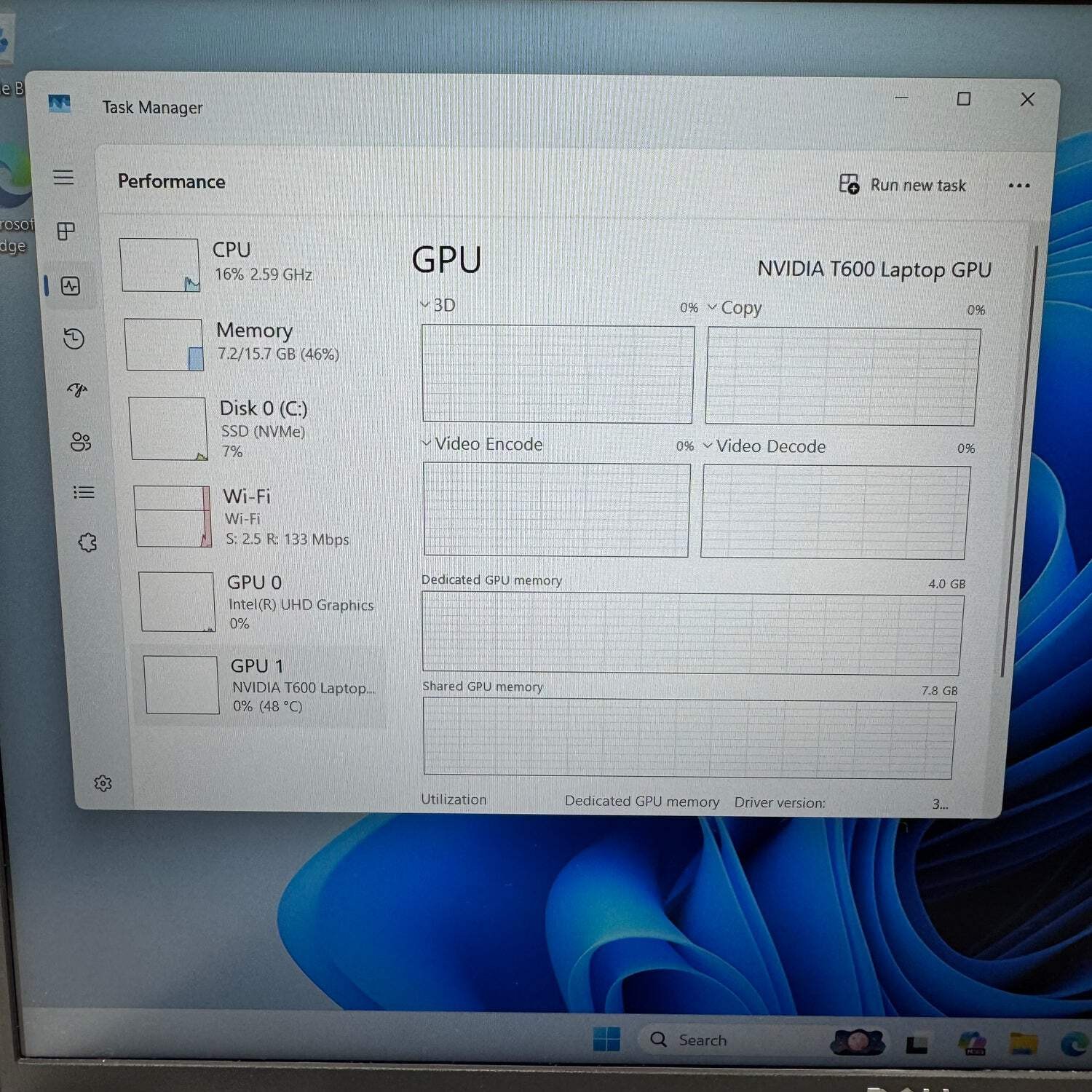Open File Explorer from taskbar
Image resolution: width=1092 pixels, height=1092 pixels.
click(x=1023, y=1043)
